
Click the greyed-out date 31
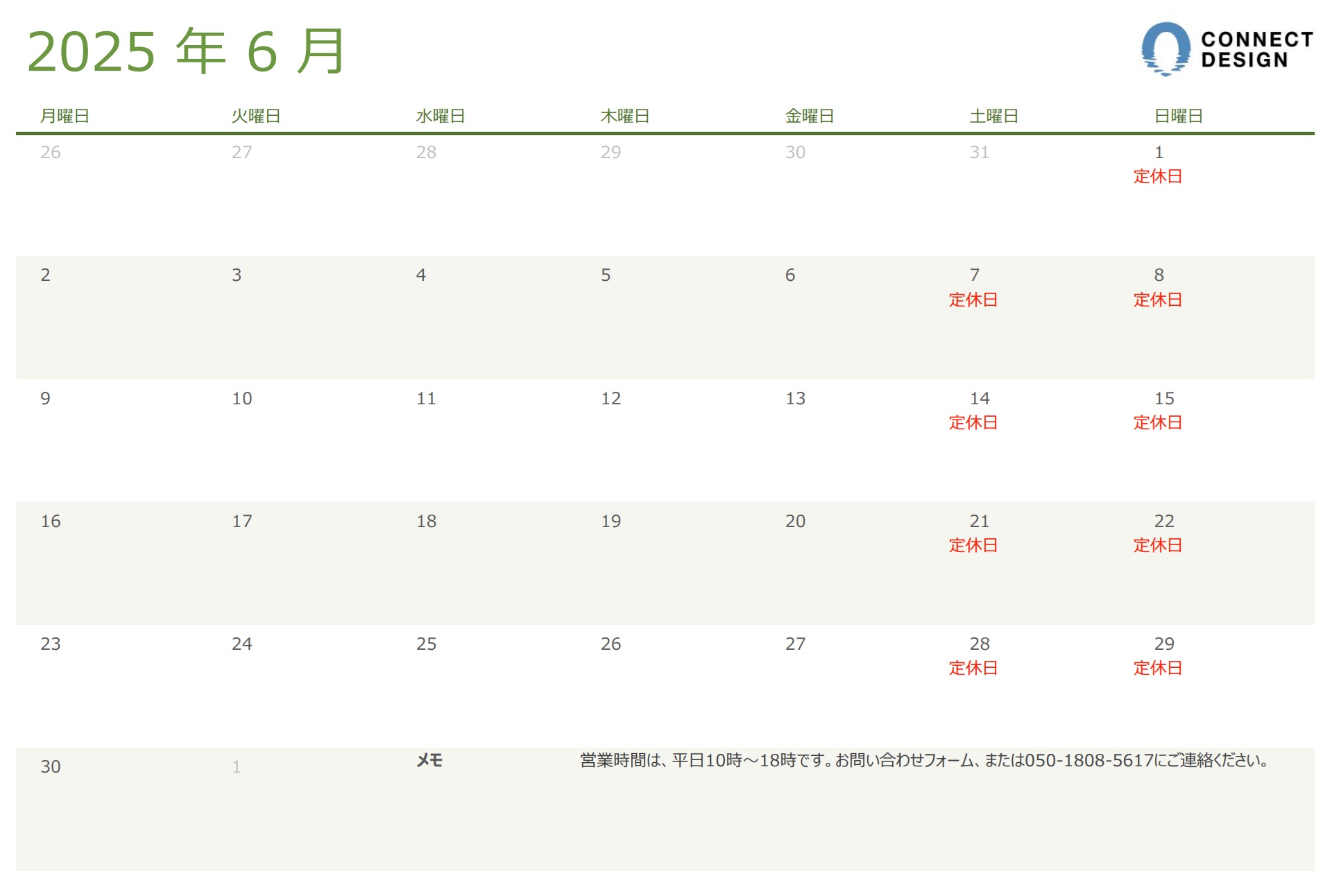click(x=980, y=152)
